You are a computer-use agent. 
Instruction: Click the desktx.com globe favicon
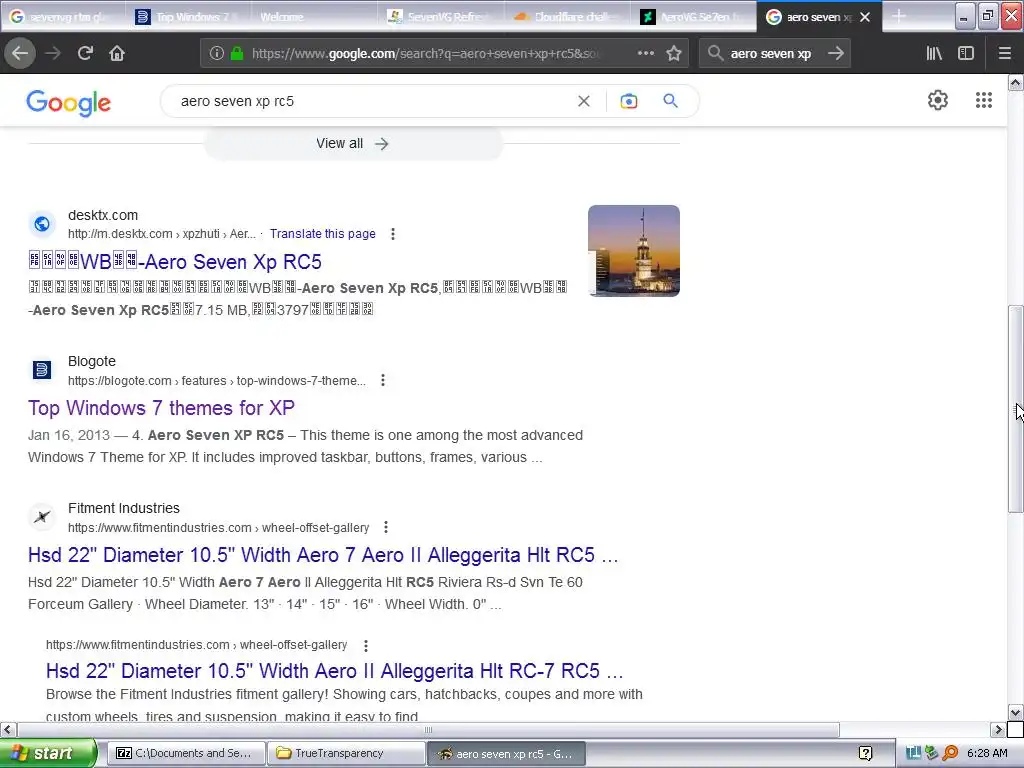coord(42,224)
